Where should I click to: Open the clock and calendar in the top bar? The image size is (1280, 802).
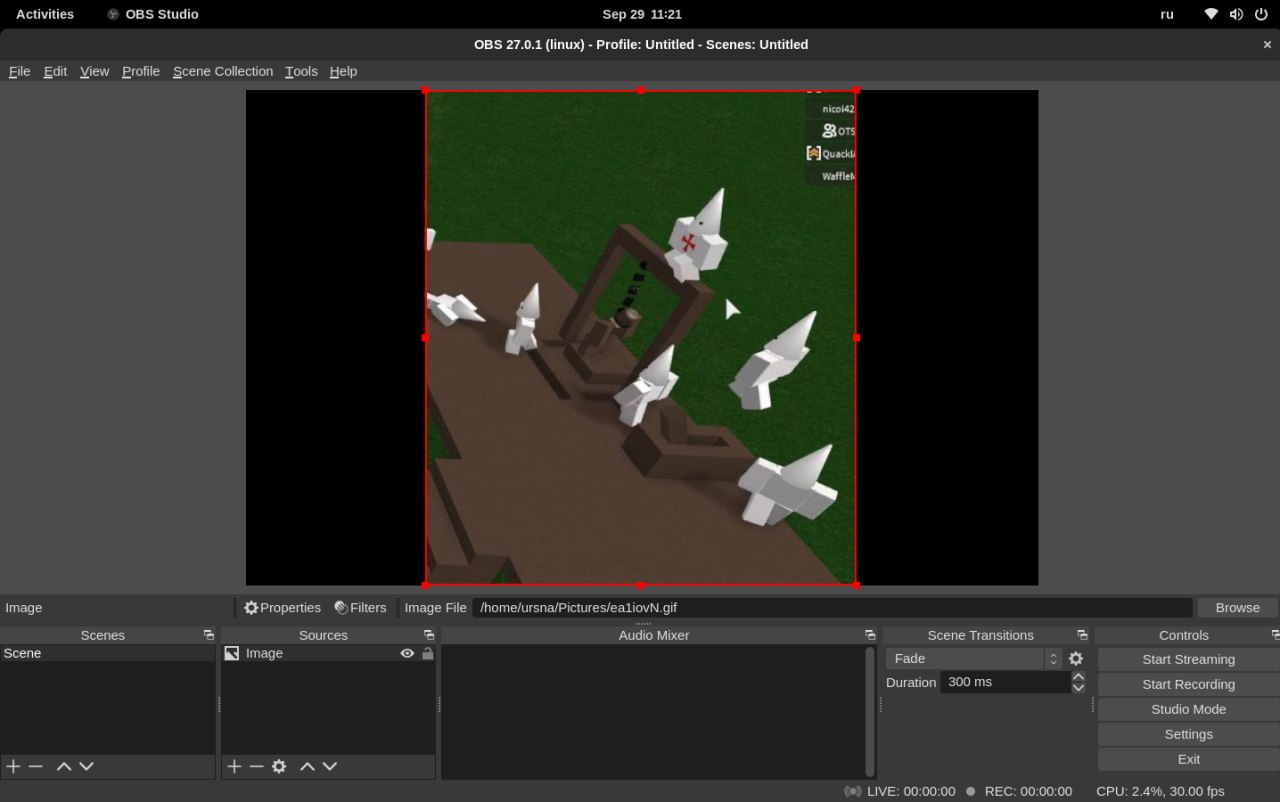642,14
